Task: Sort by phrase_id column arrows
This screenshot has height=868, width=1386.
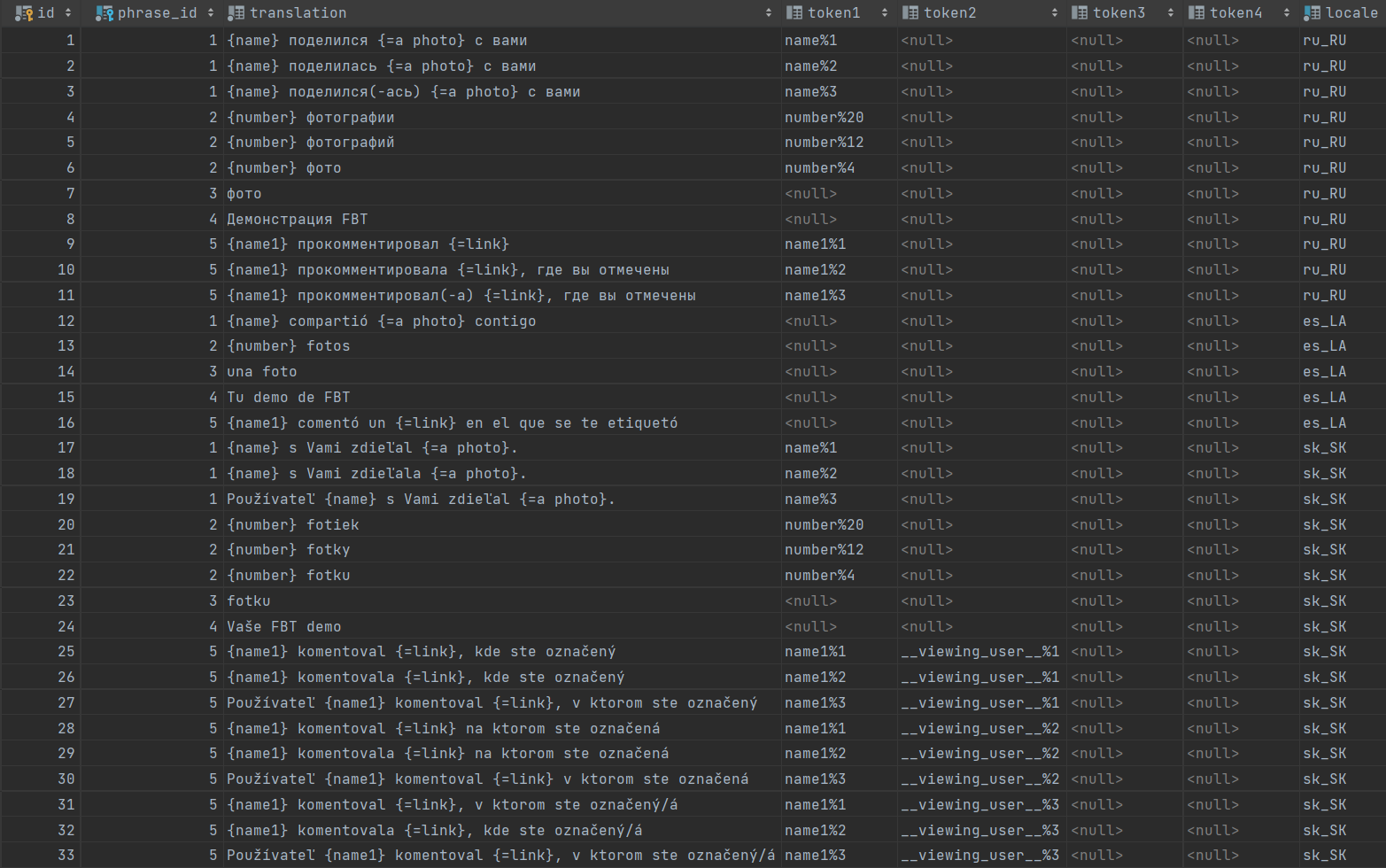Action: coord(211,13)
